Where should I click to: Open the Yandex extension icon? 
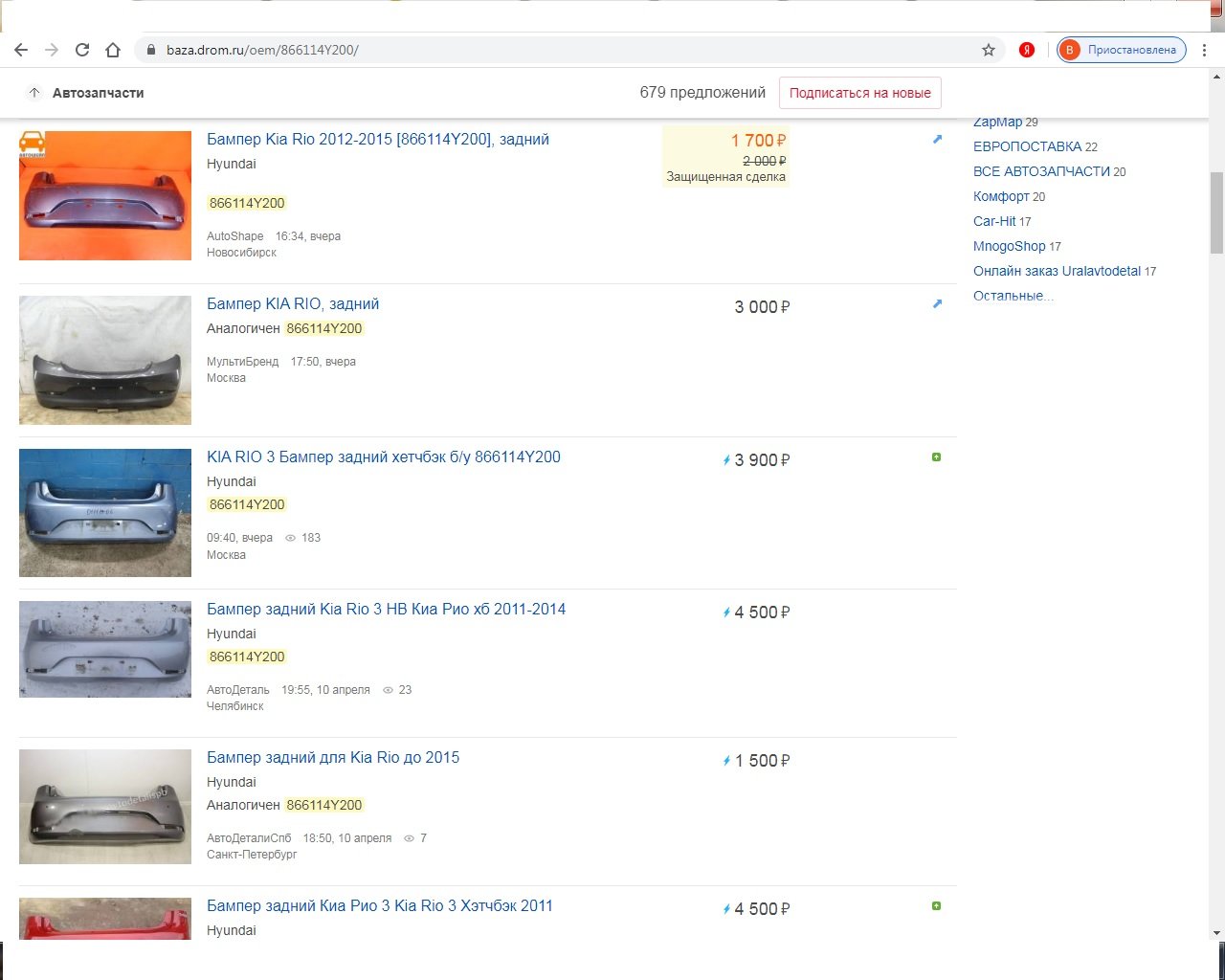point(1027,50)
